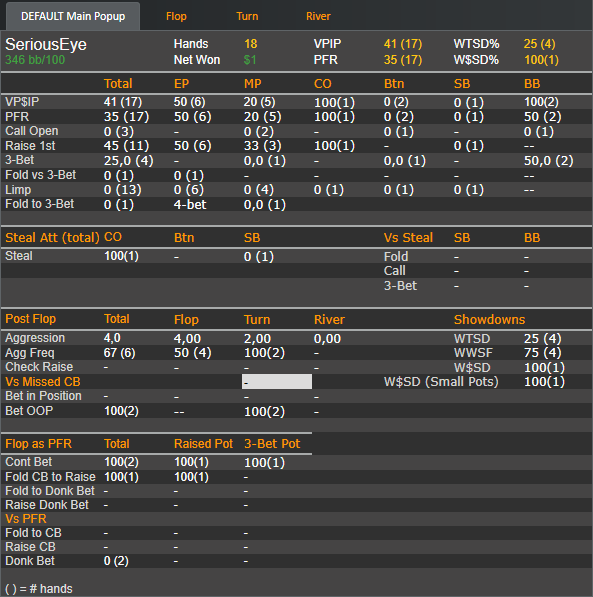Select the DEFAULT Main Popup tab
593x597 pixels.
[x=73, y=16]
